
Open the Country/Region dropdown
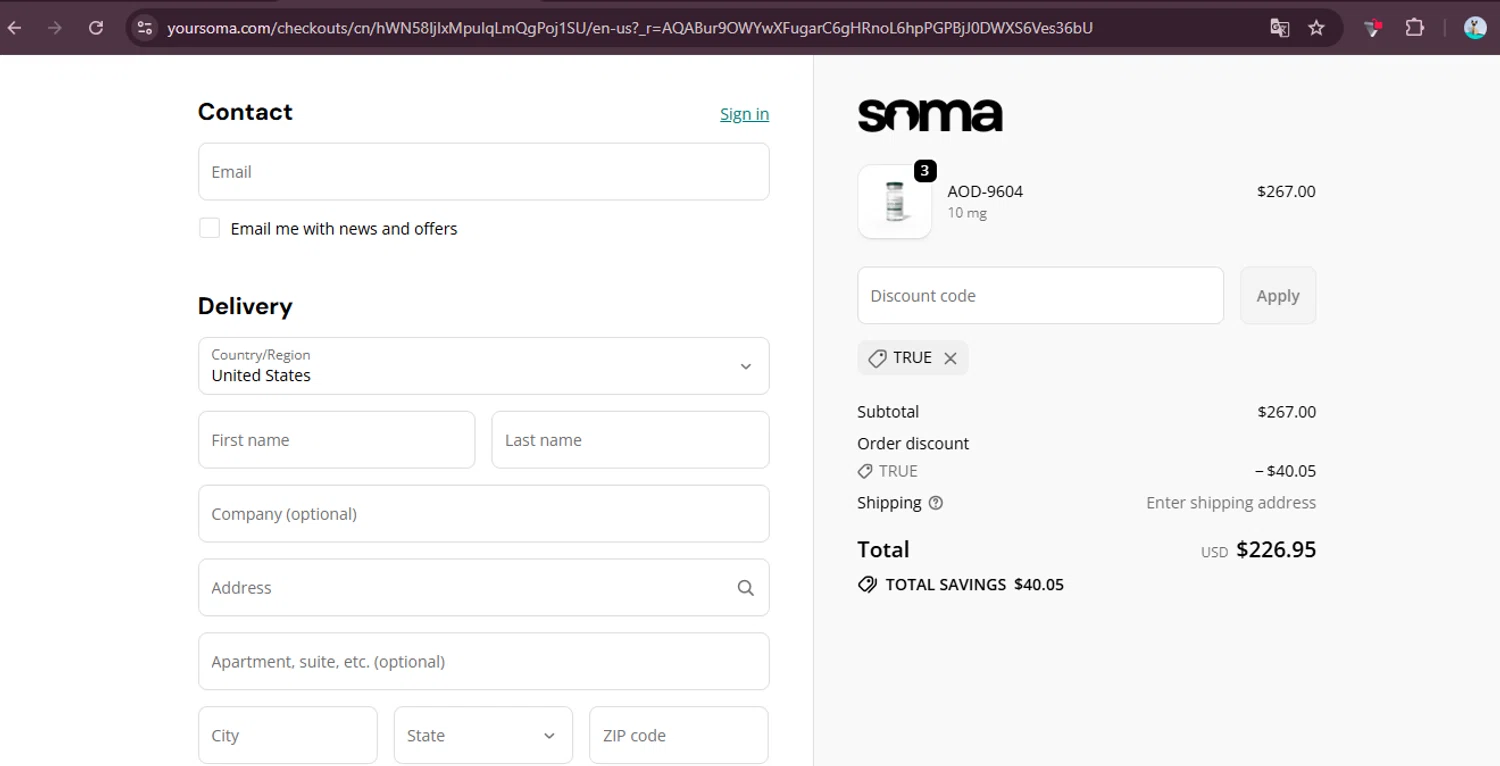point(484,366)
